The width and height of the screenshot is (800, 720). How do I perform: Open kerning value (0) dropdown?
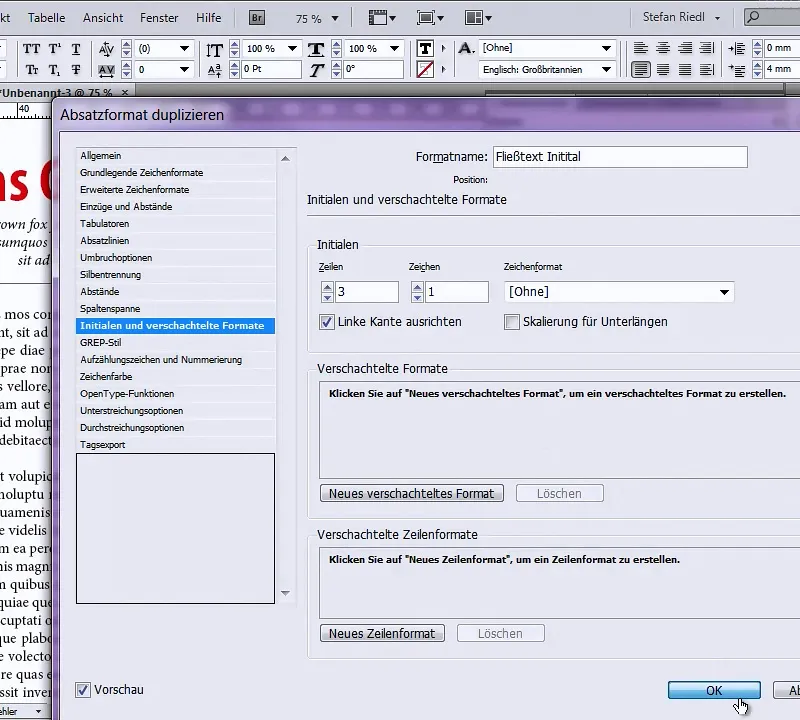(184, 49)
